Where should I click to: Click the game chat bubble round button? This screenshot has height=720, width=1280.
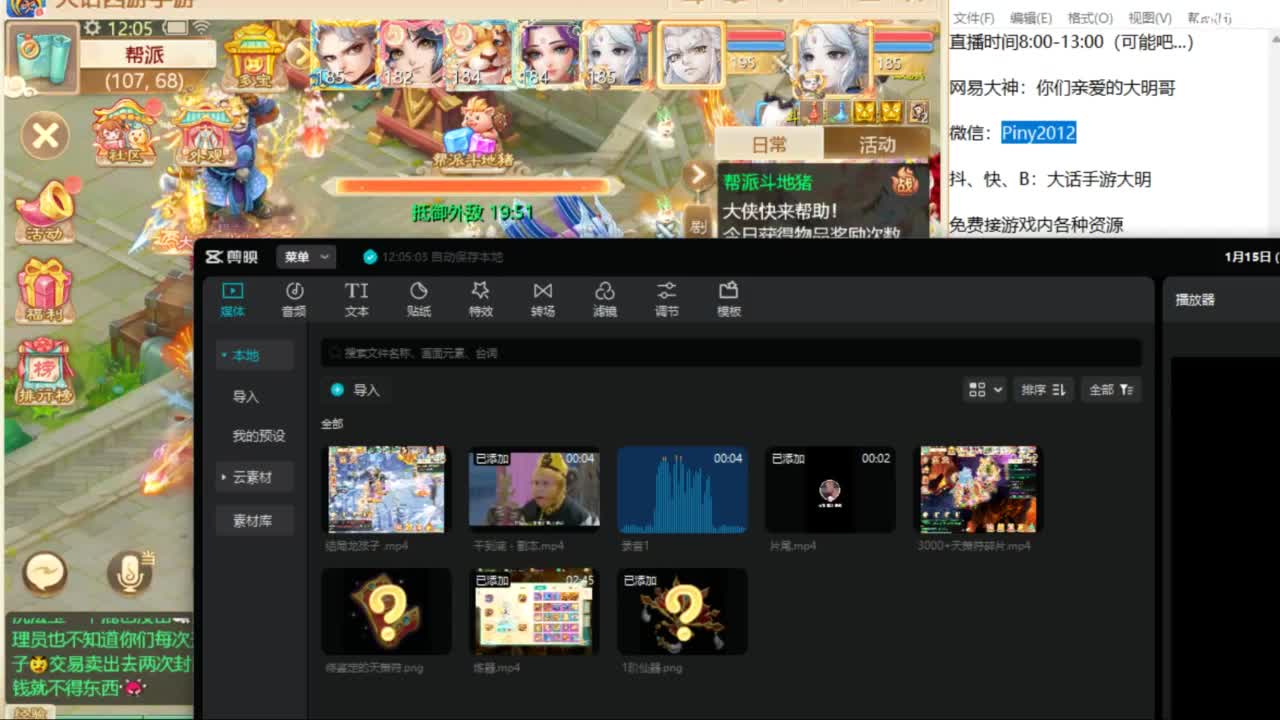pos(45,573)
